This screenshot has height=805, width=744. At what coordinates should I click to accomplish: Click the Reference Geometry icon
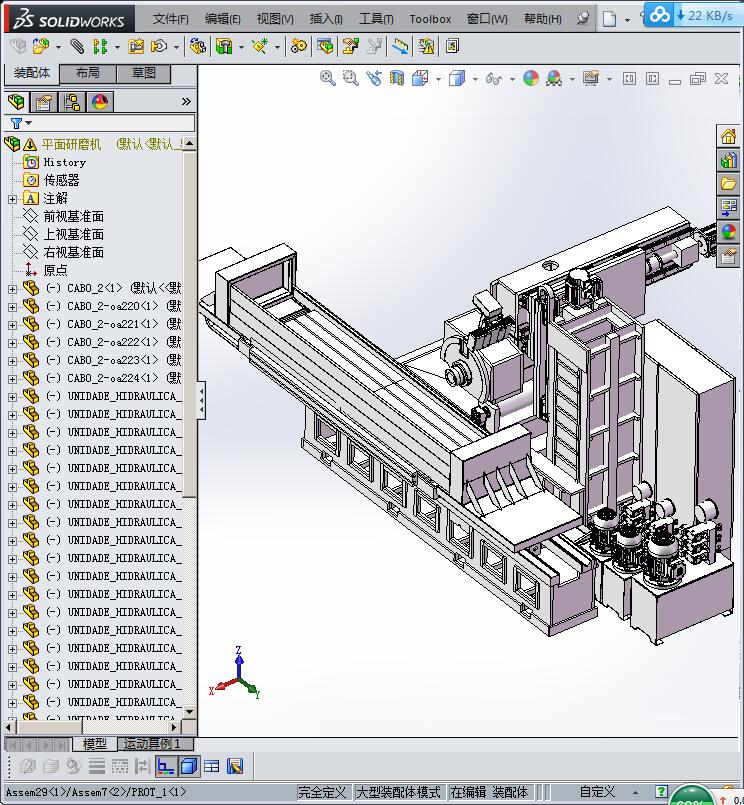point(260,47)
